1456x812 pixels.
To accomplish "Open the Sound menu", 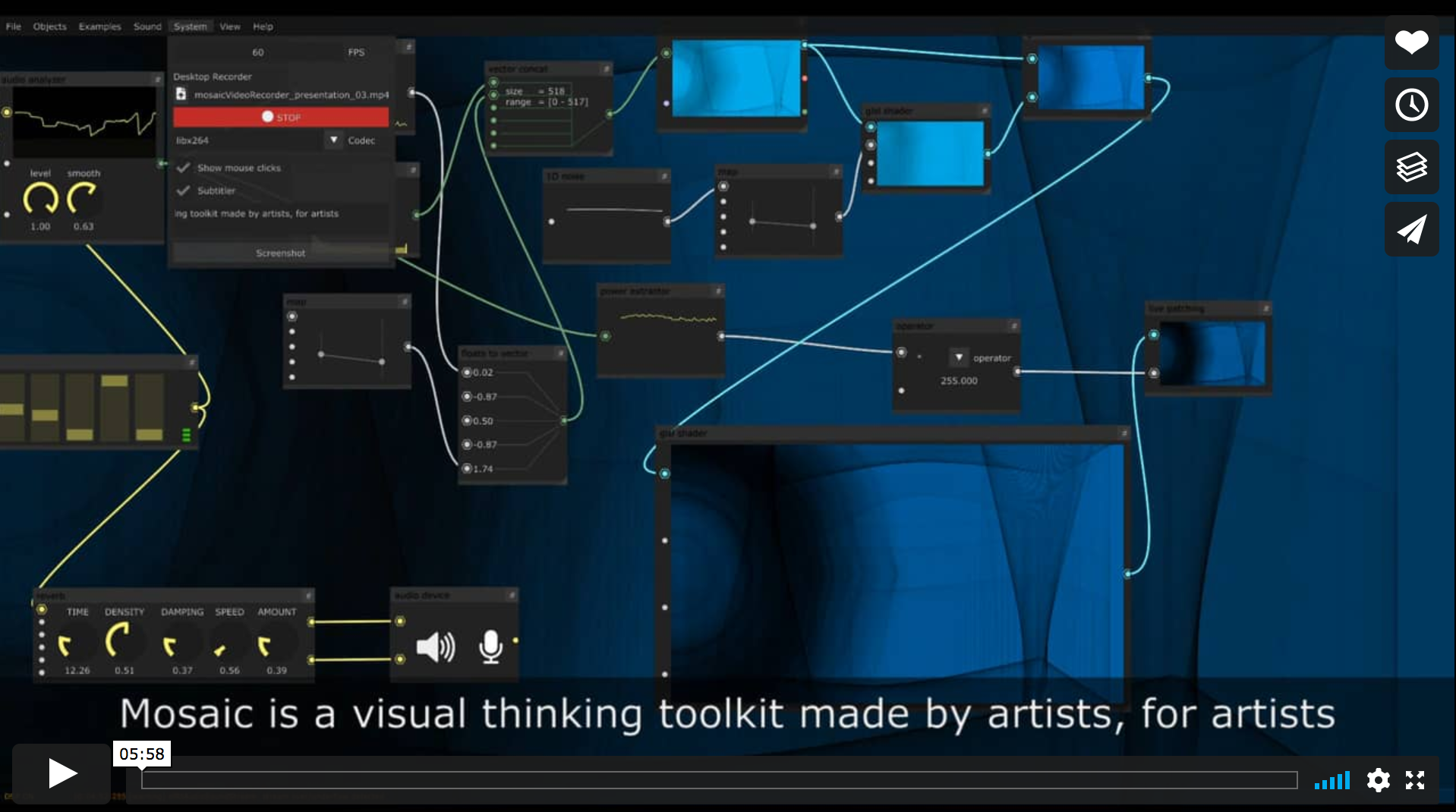I will coord(148,27).
